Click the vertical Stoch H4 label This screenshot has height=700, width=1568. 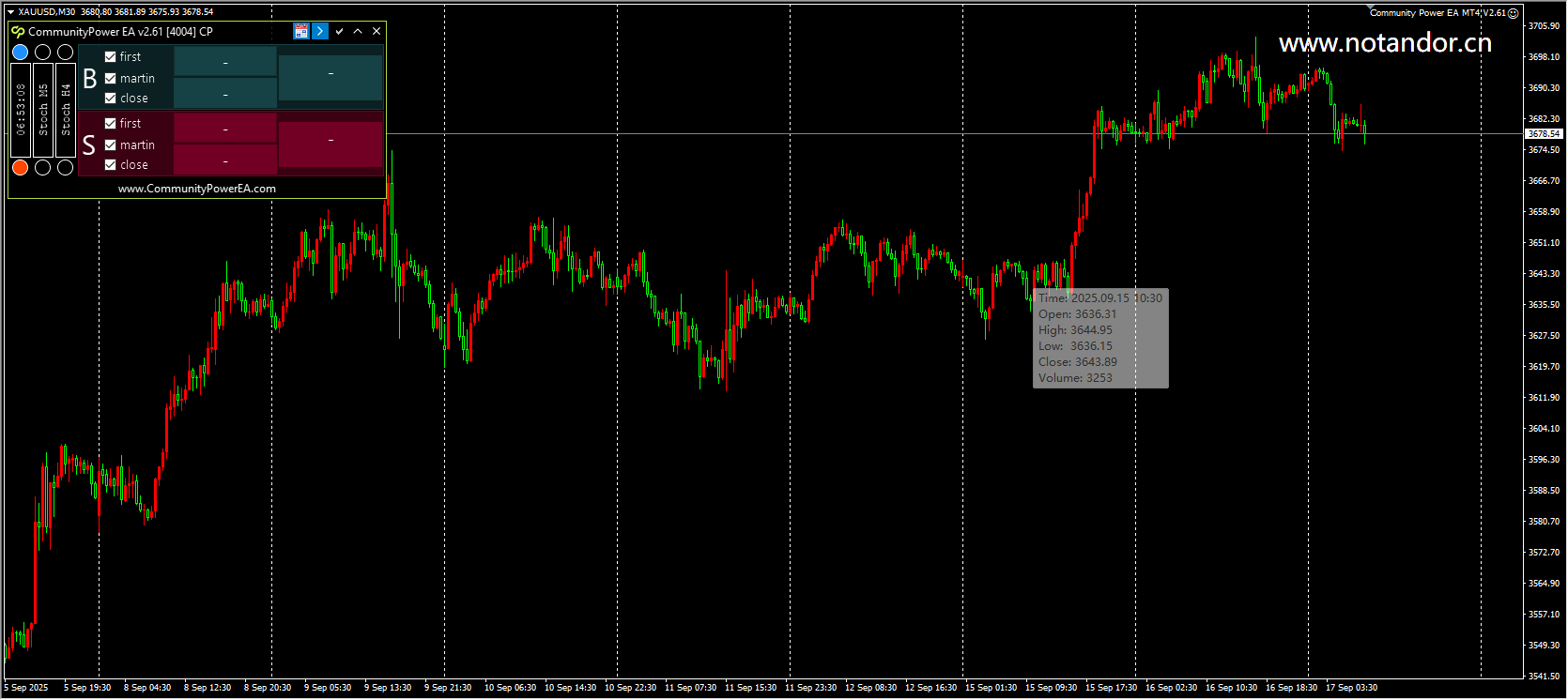pyautogui.click(x=66, y=110)
